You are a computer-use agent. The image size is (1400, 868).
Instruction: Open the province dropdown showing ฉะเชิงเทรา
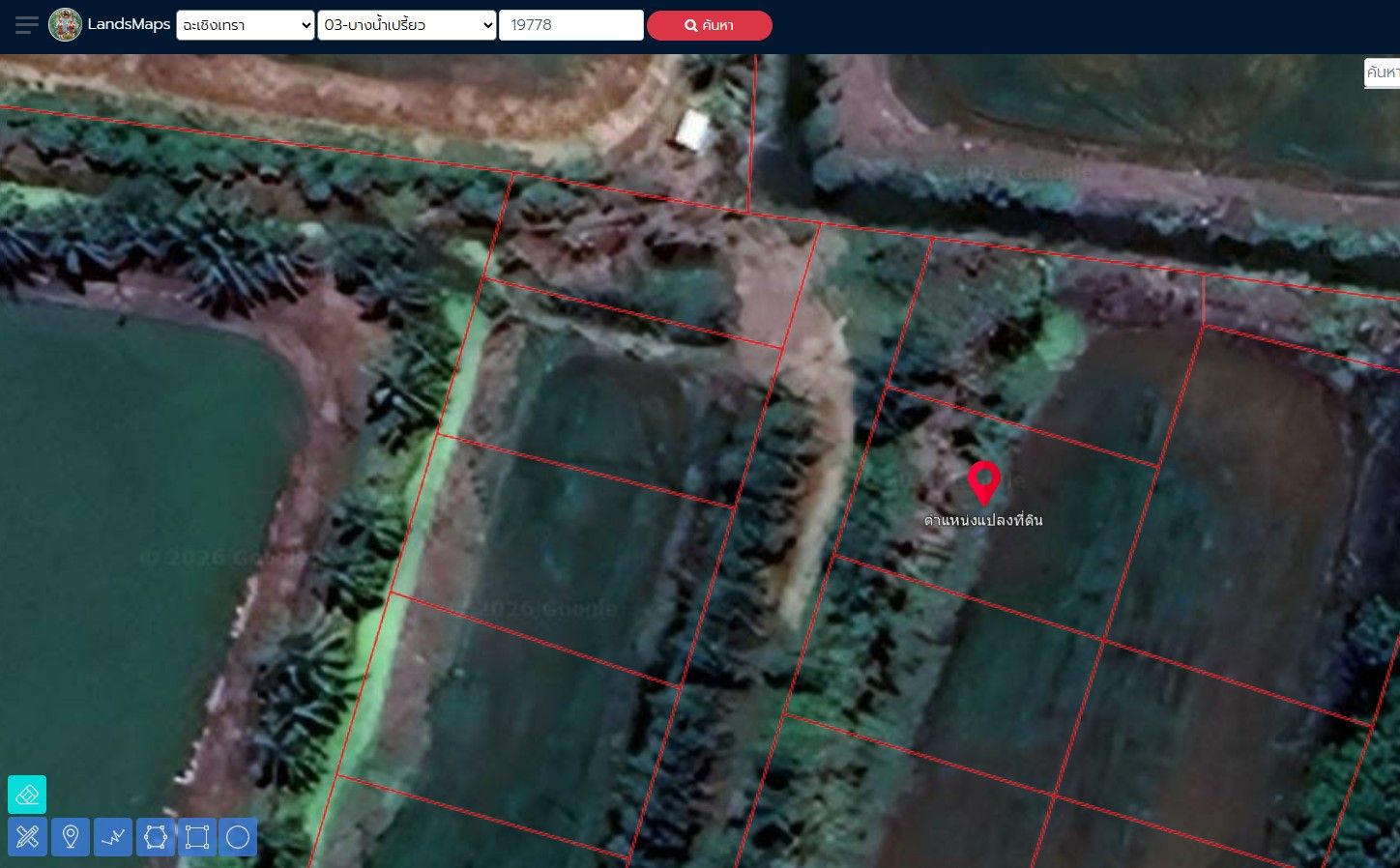pos(246,25)
